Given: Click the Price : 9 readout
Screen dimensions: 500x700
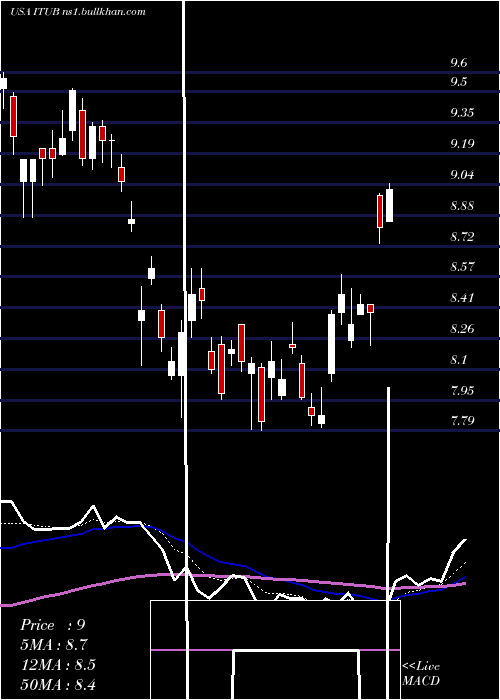Looking at the screenshot, I should point(53,625).
